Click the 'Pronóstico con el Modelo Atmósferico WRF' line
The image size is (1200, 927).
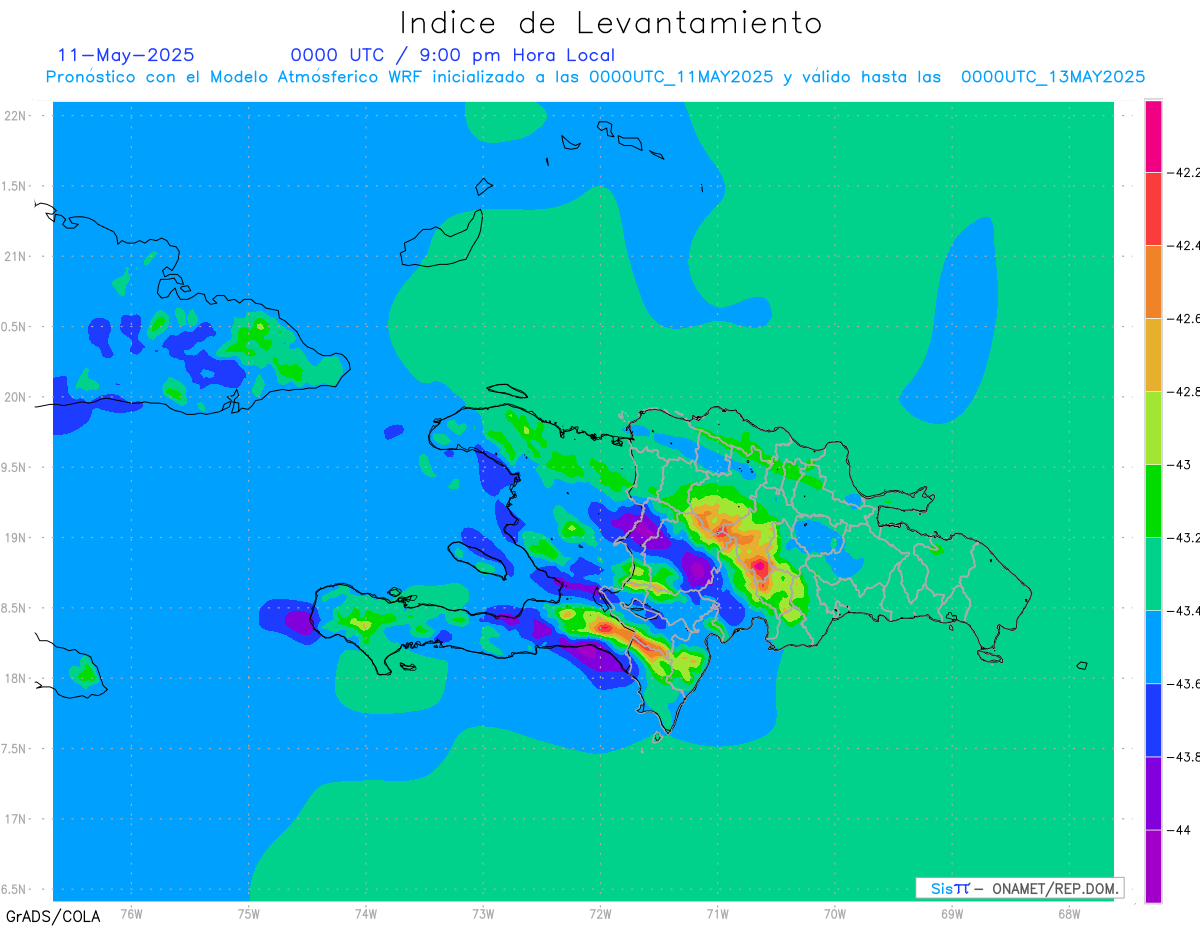tap(595, 77)
